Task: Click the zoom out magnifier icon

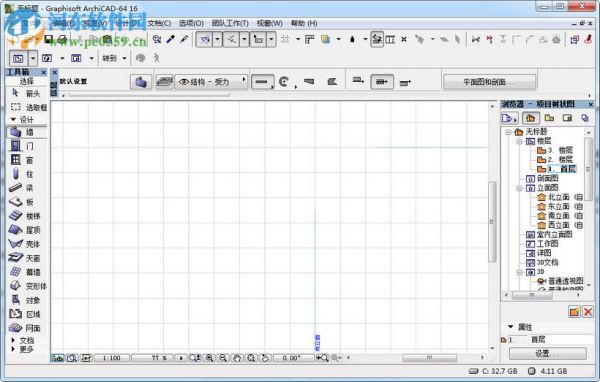Action: 223,358
